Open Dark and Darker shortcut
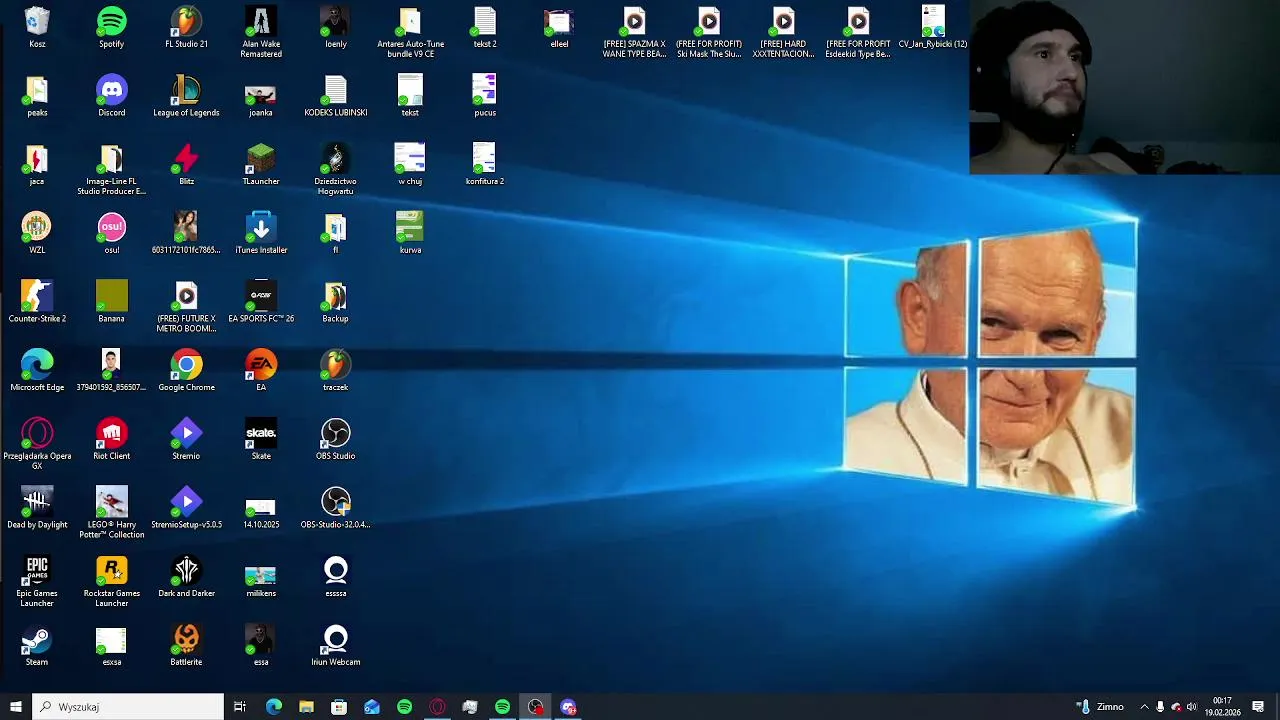Screen dimensions: 1280x720 [x=186, y=577]
